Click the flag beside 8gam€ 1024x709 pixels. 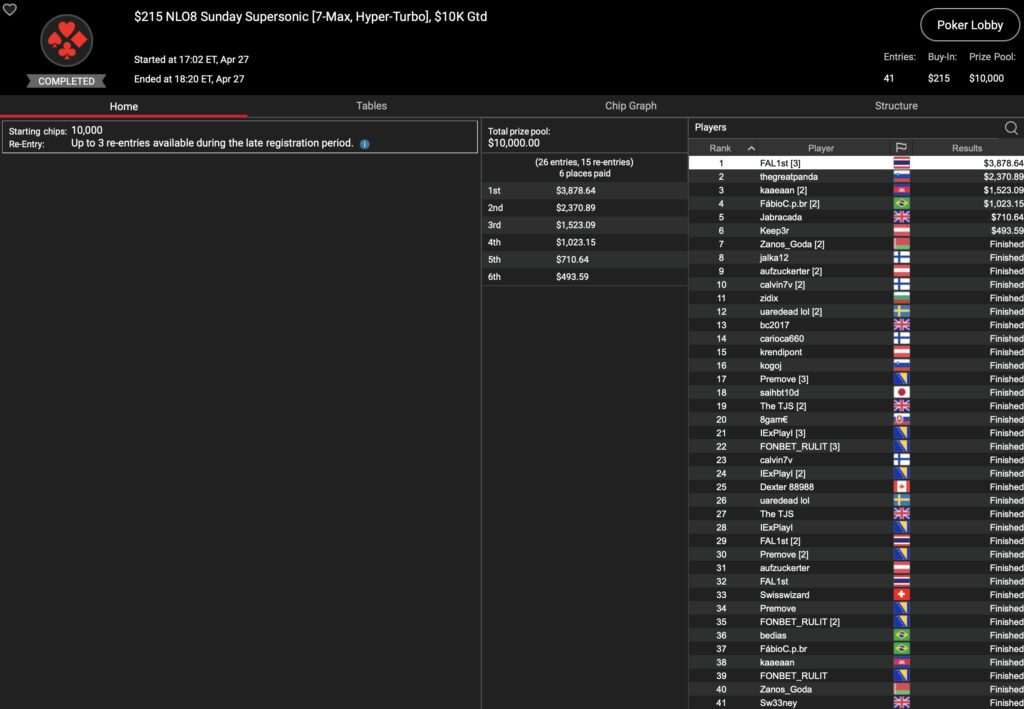click(x=901, y=420)
